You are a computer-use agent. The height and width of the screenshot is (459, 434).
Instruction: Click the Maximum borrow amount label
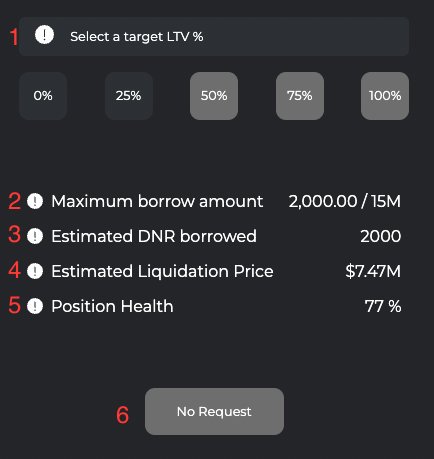pyautogui.click(x=157, y=201)
